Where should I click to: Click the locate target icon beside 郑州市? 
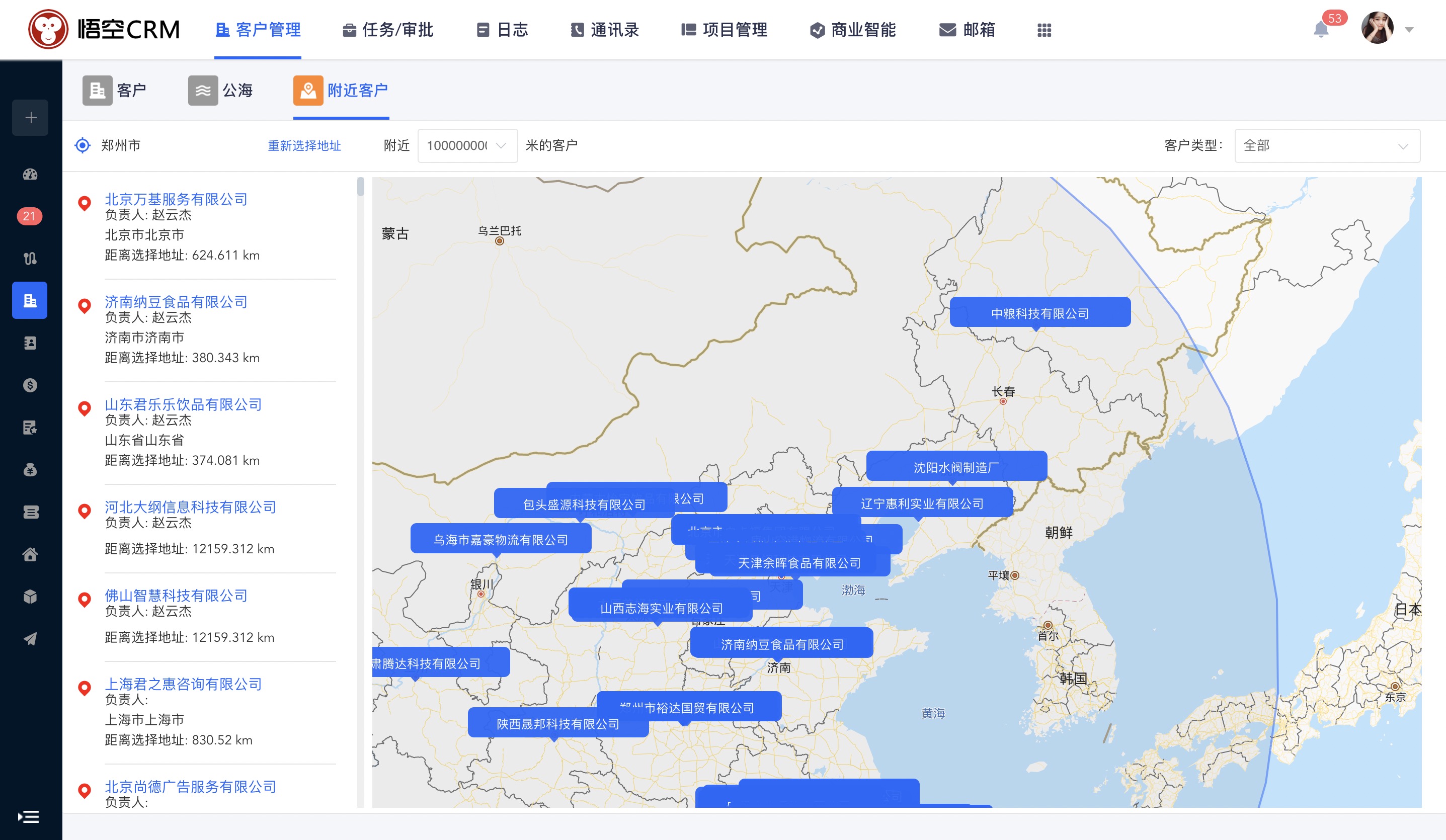83,145
